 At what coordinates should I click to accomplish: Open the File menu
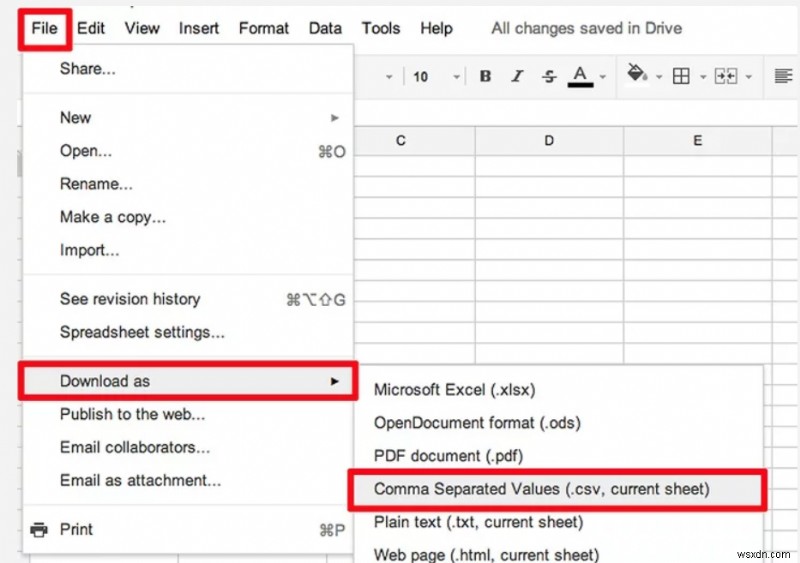coord(44,28)
